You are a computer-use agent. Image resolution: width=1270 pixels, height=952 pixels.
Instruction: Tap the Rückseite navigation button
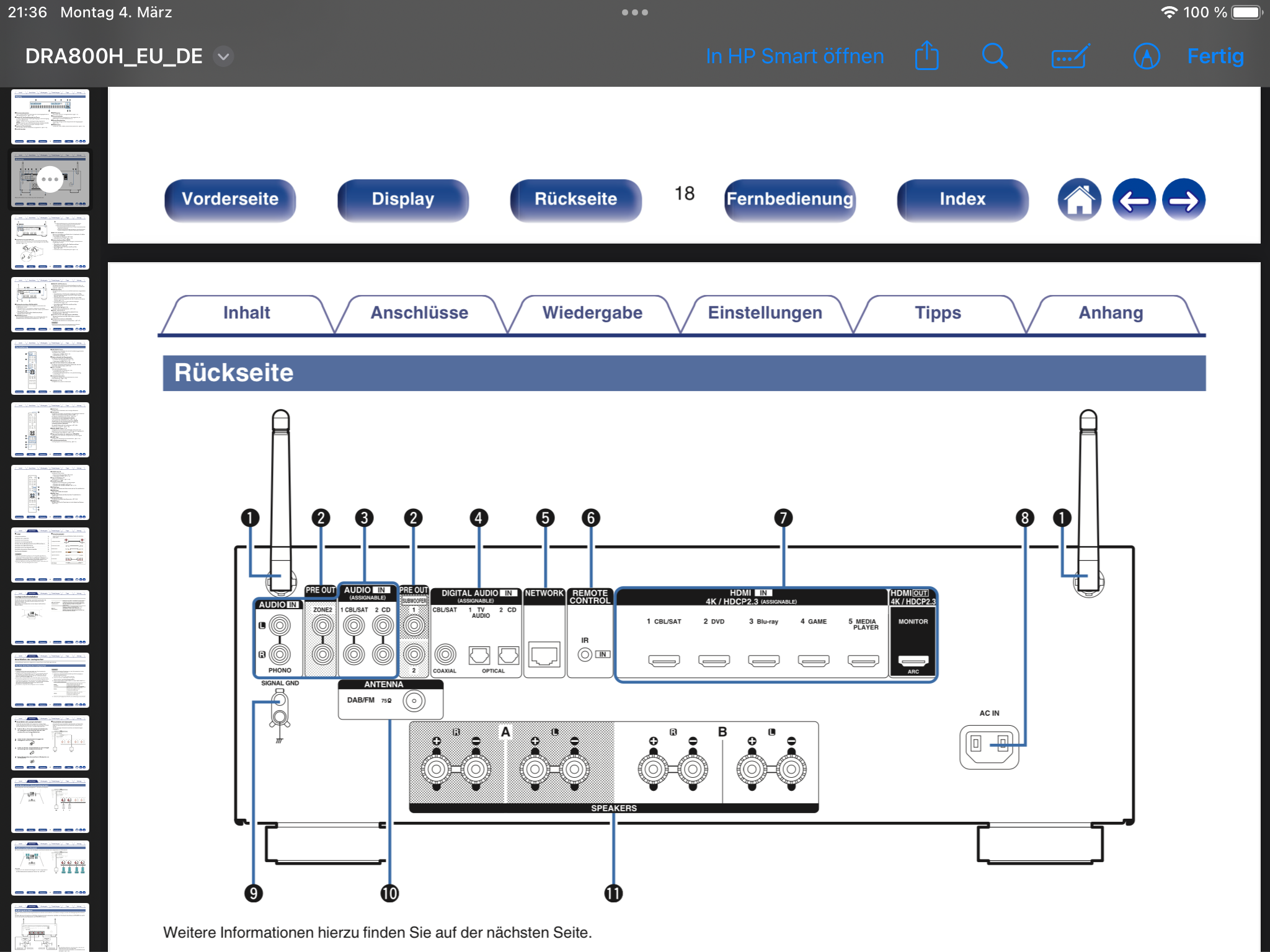(x=576, y=200)
